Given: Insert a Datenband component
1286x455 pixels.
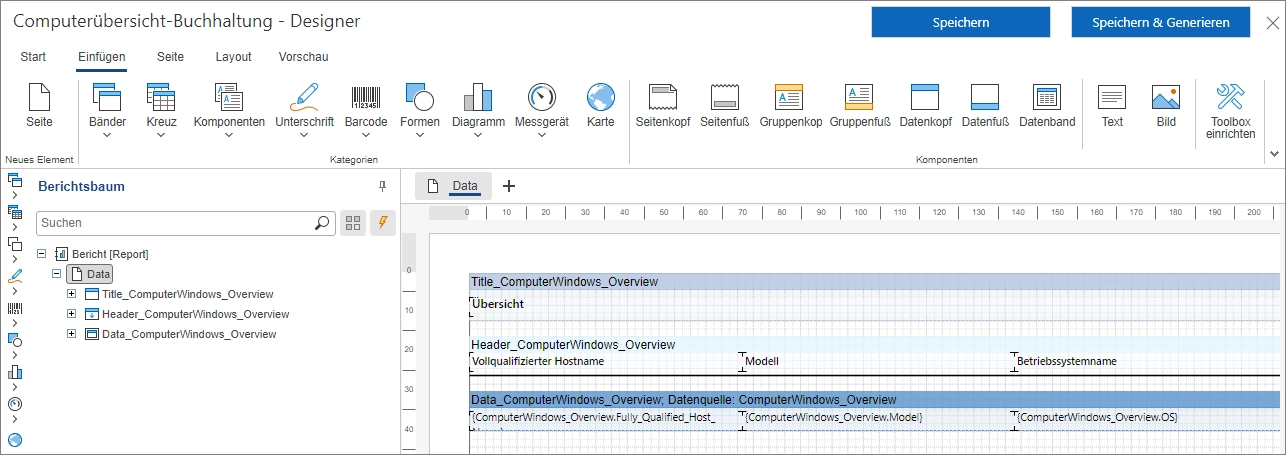Looking at the screenshot, I should tap(1047, 106).
